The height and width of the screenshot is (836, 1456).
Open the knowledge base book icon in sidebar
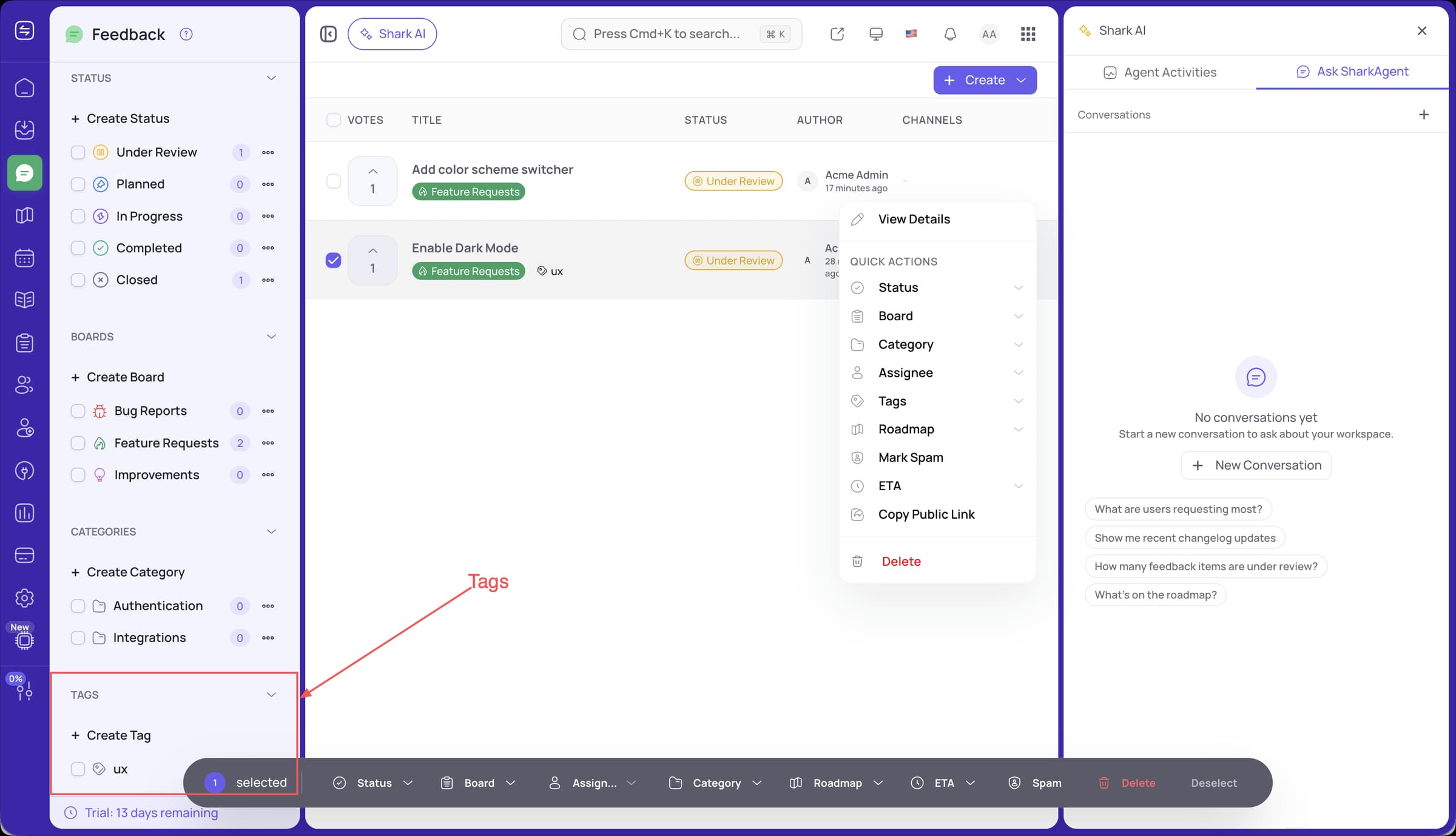24,300
